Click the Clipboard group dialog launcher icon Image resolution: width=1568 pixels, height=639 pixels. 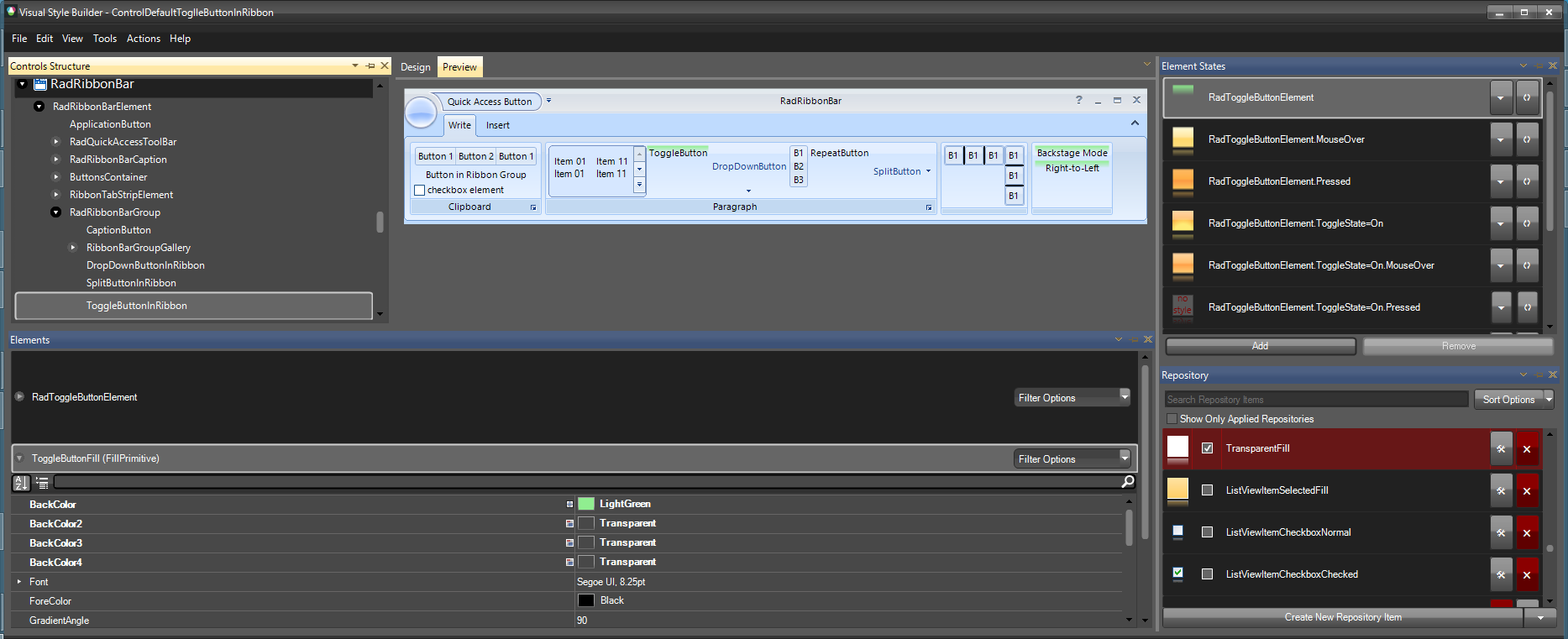click(533, 207)
